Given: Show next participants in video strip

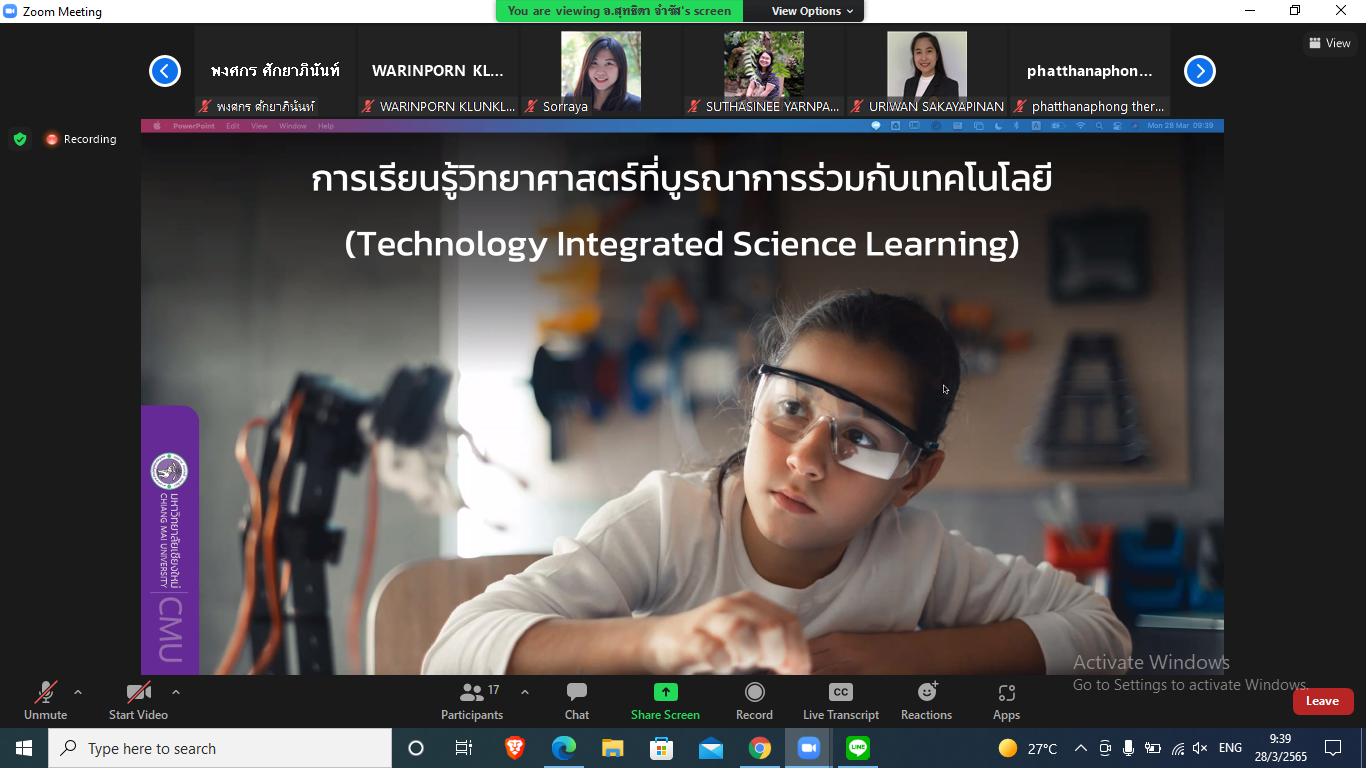Looking at the screenshot, I should pyautogui.click(x=1200, y=71).
